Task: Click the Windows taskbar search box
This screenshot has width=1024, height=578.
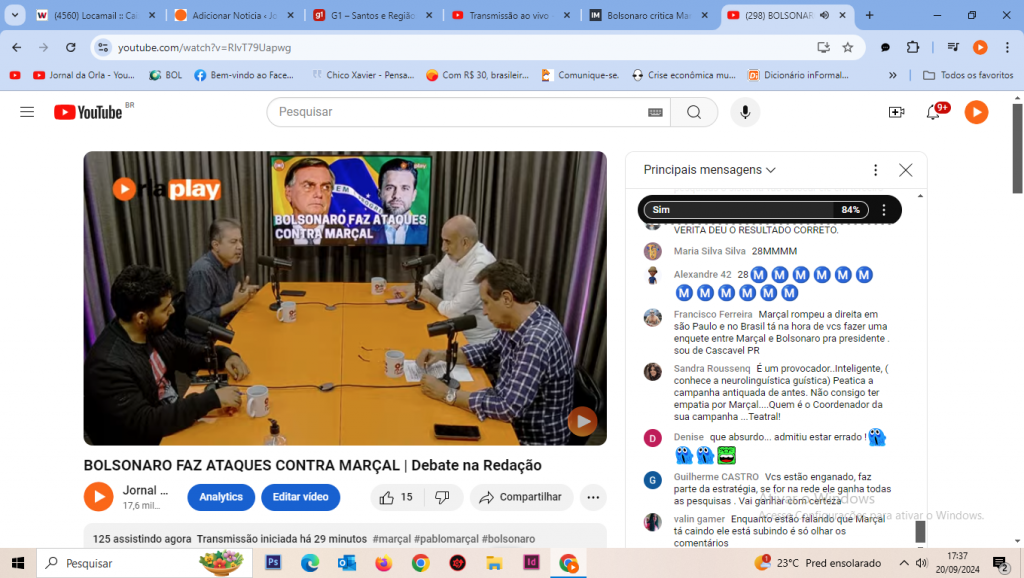Action: click(x=144, y=563)
